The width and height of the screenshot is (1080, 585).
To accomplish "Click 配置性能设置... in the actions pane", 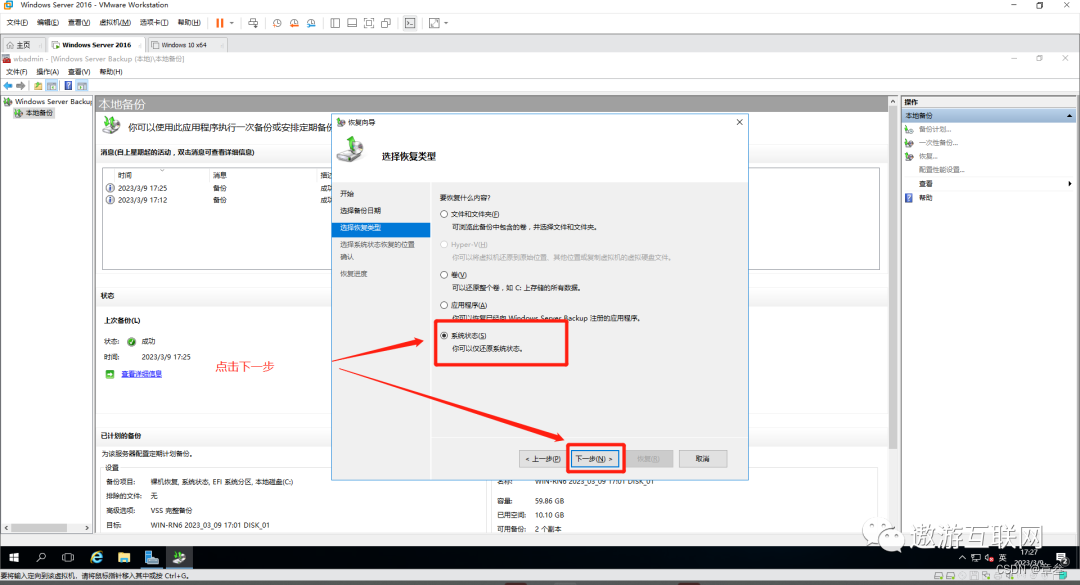I will pyautogui.click(x=942, y=170).
